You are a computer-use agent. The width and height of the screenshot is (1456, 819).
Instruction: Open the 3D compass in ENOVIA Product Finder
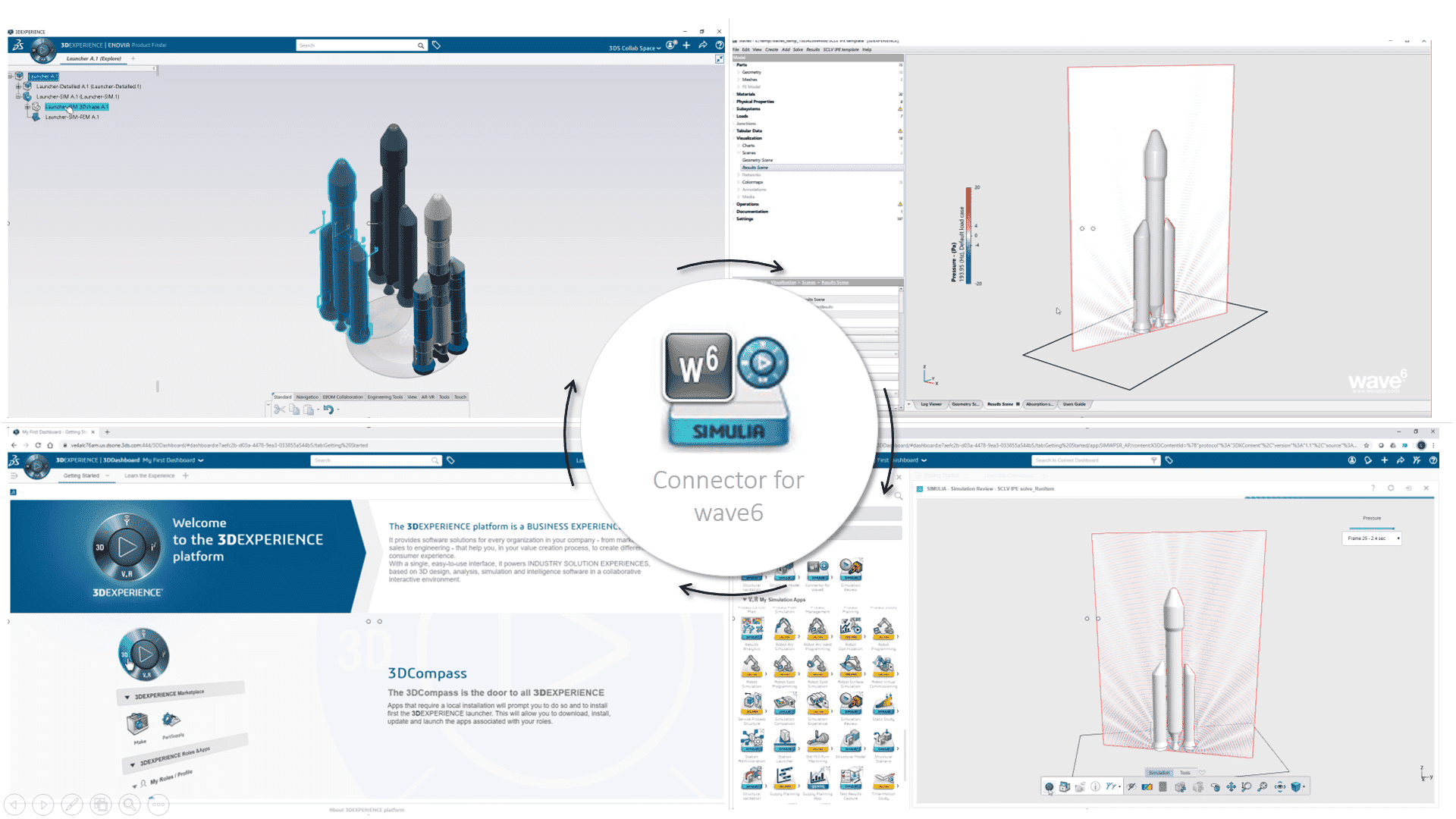coord(42,50)
